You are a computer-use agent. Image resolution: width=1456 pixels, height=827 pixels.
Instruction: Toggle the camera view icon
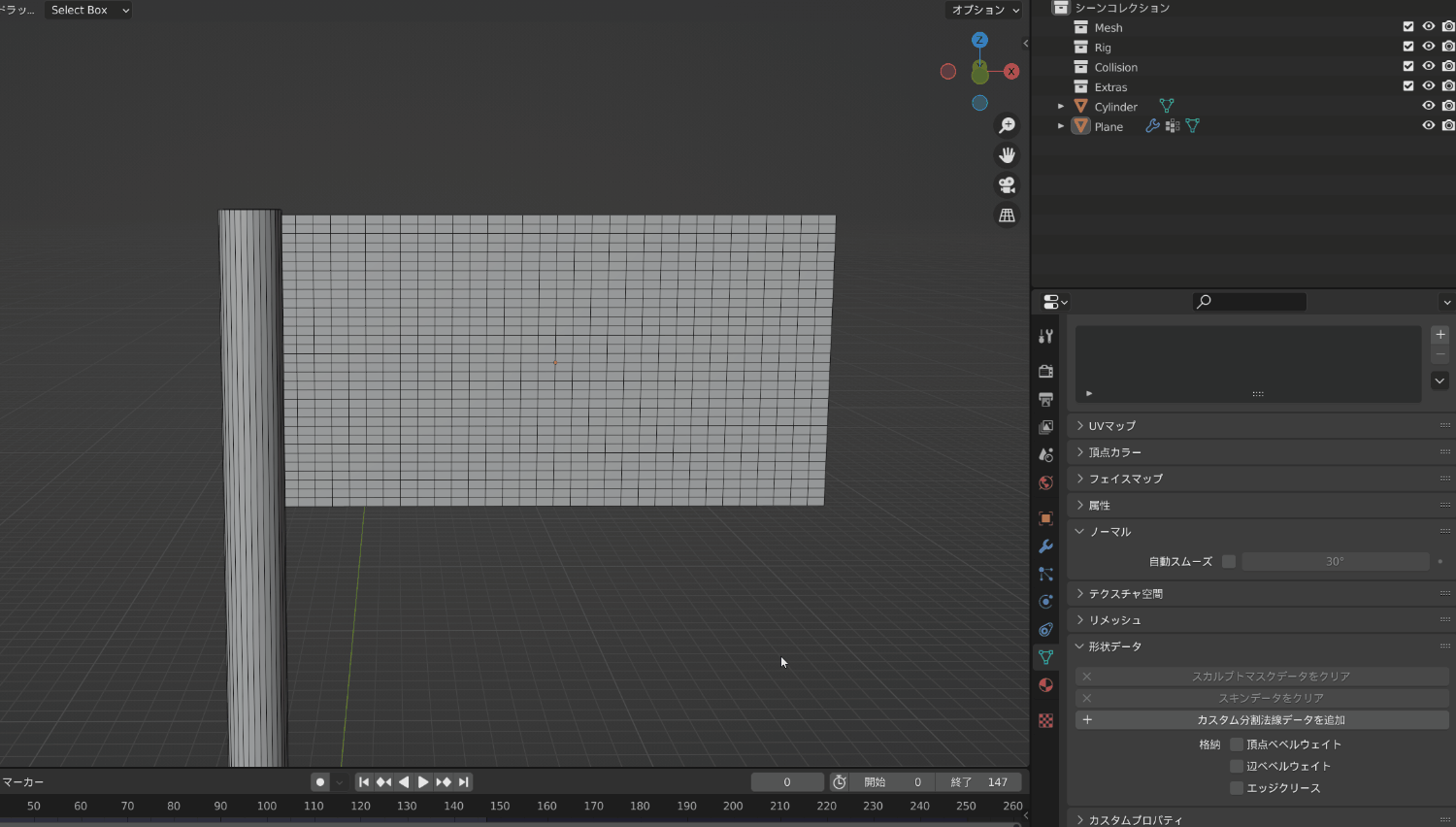pyautogui.click(x=1007, y=185)
